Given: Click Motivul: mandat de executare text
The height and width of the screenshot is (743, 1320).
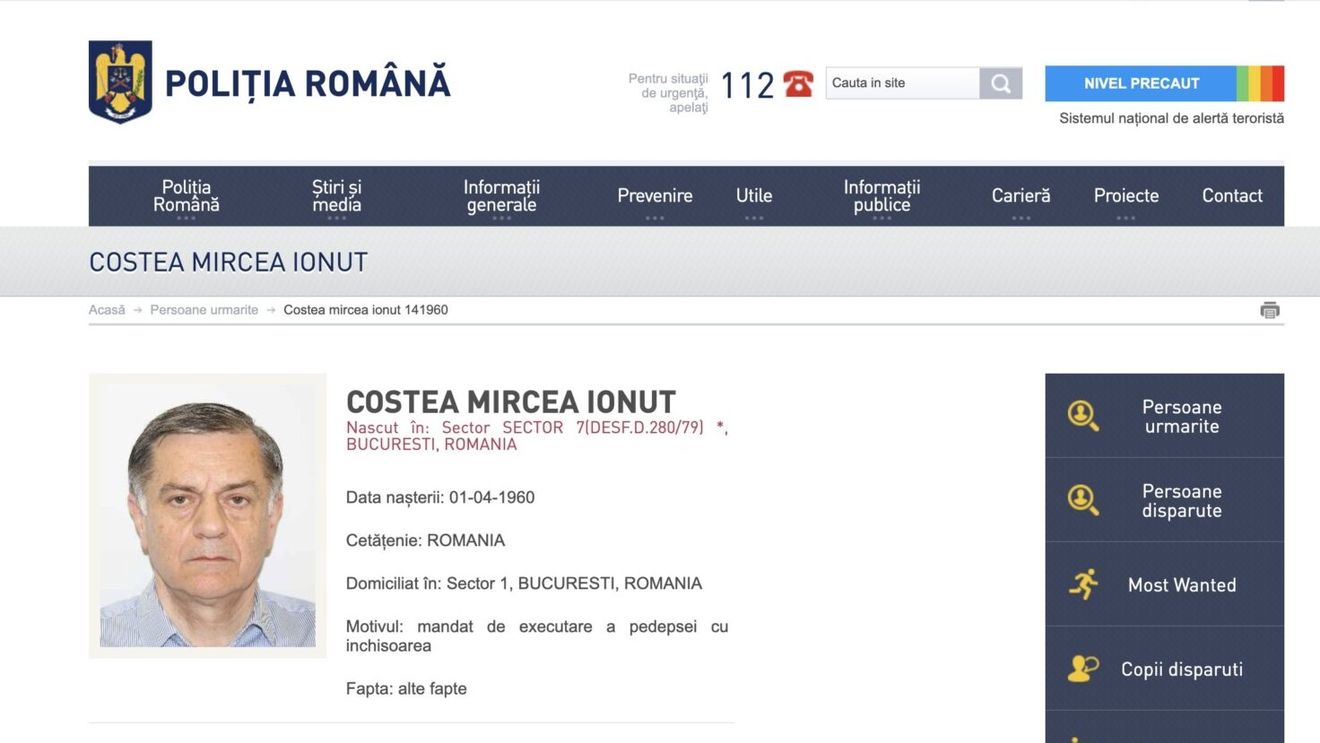Looking at the screenshot, I should pos(537,636).
